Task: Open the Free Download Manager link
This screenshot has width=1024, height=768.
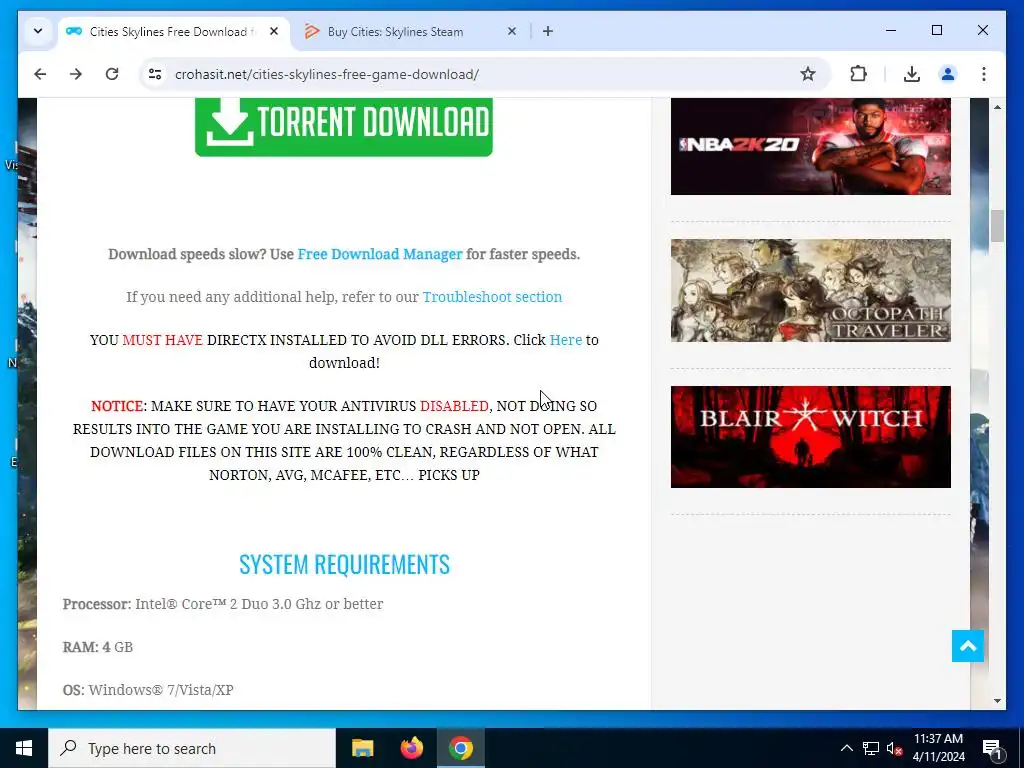Action: 380,254
